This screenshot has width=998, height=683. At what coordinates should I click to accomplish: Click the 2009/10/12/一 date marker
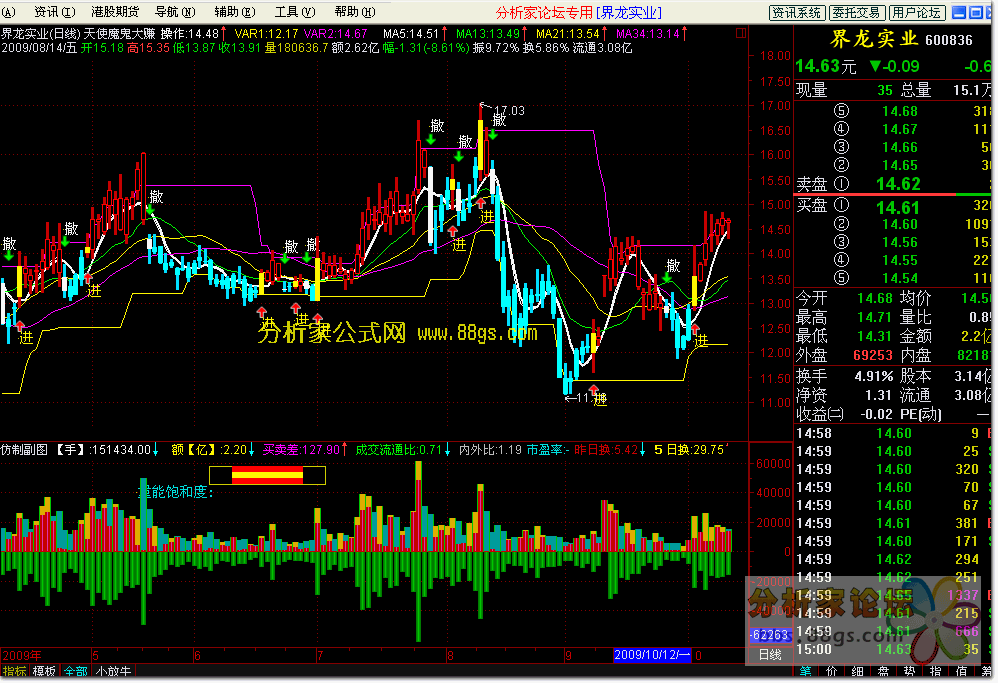[x=652, y=654]
